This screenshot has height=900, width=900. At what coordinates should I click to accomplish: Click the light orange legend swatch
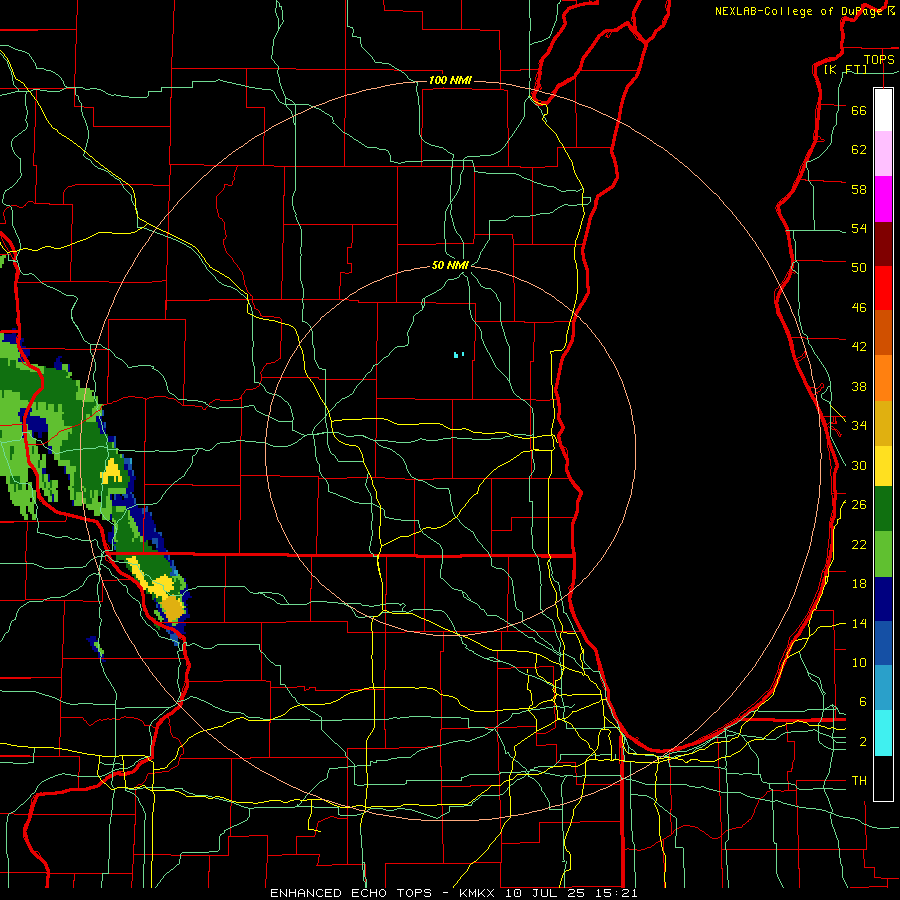click(883, 378)
